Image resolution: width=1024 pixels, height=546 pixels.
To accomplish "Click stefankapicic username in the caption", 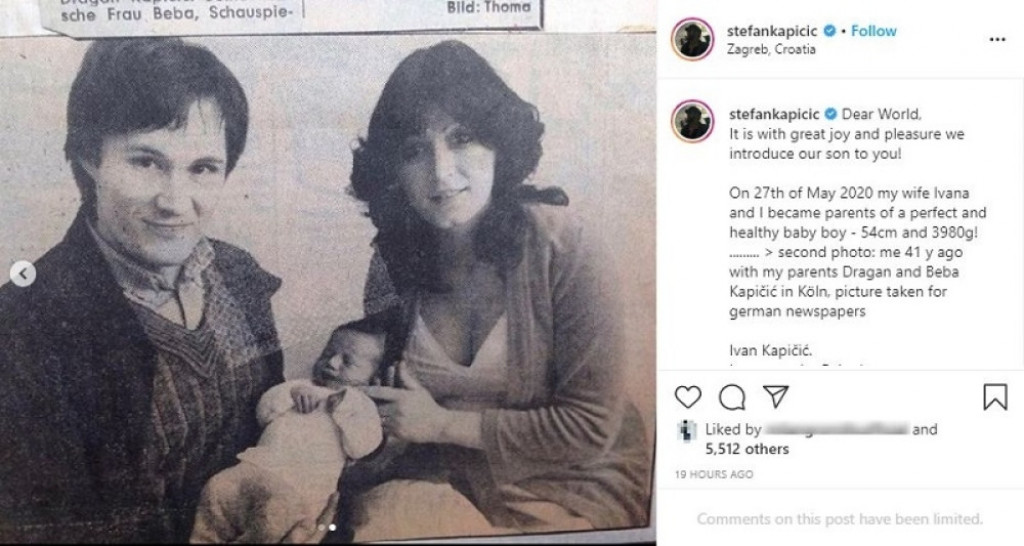I will [x=774, y=114].
